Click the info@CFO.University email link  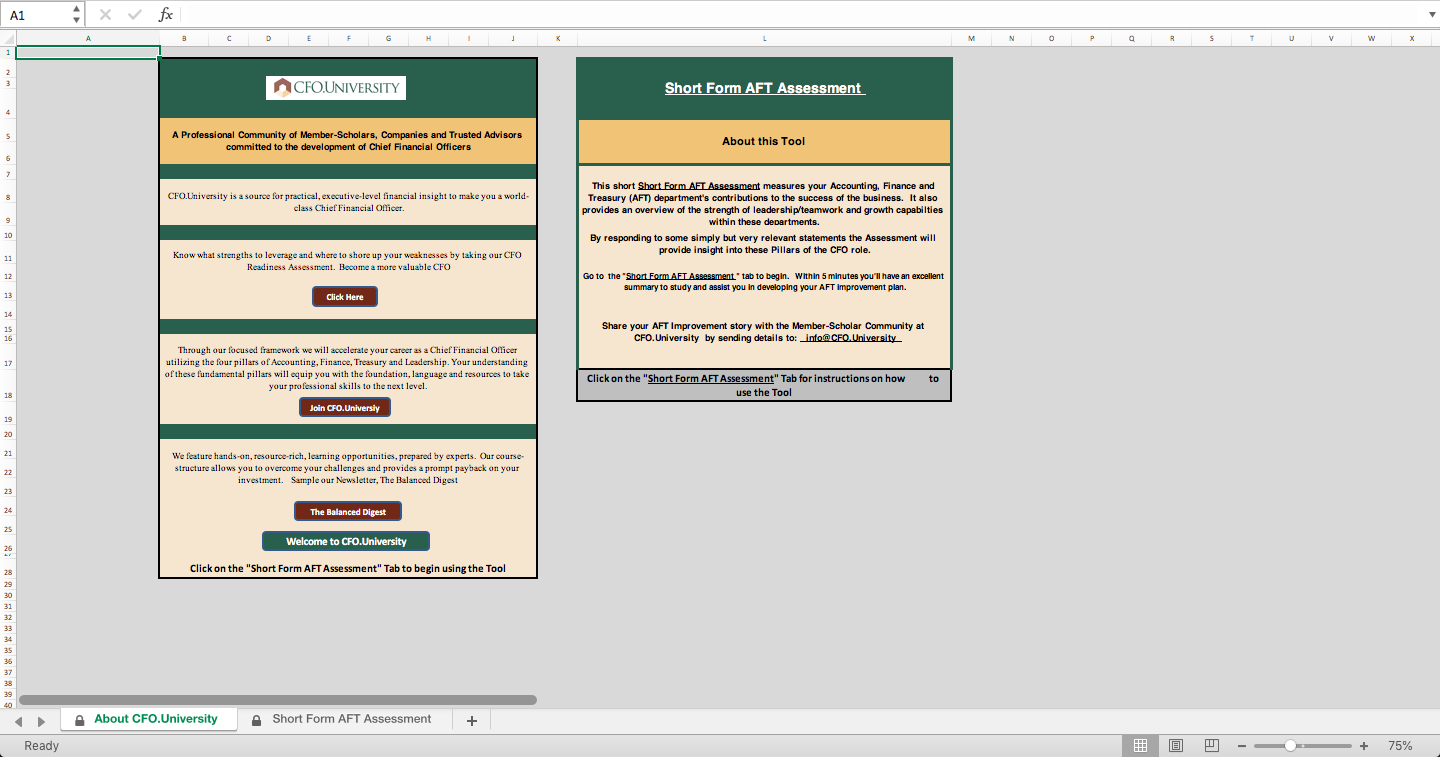click(851, 338)
